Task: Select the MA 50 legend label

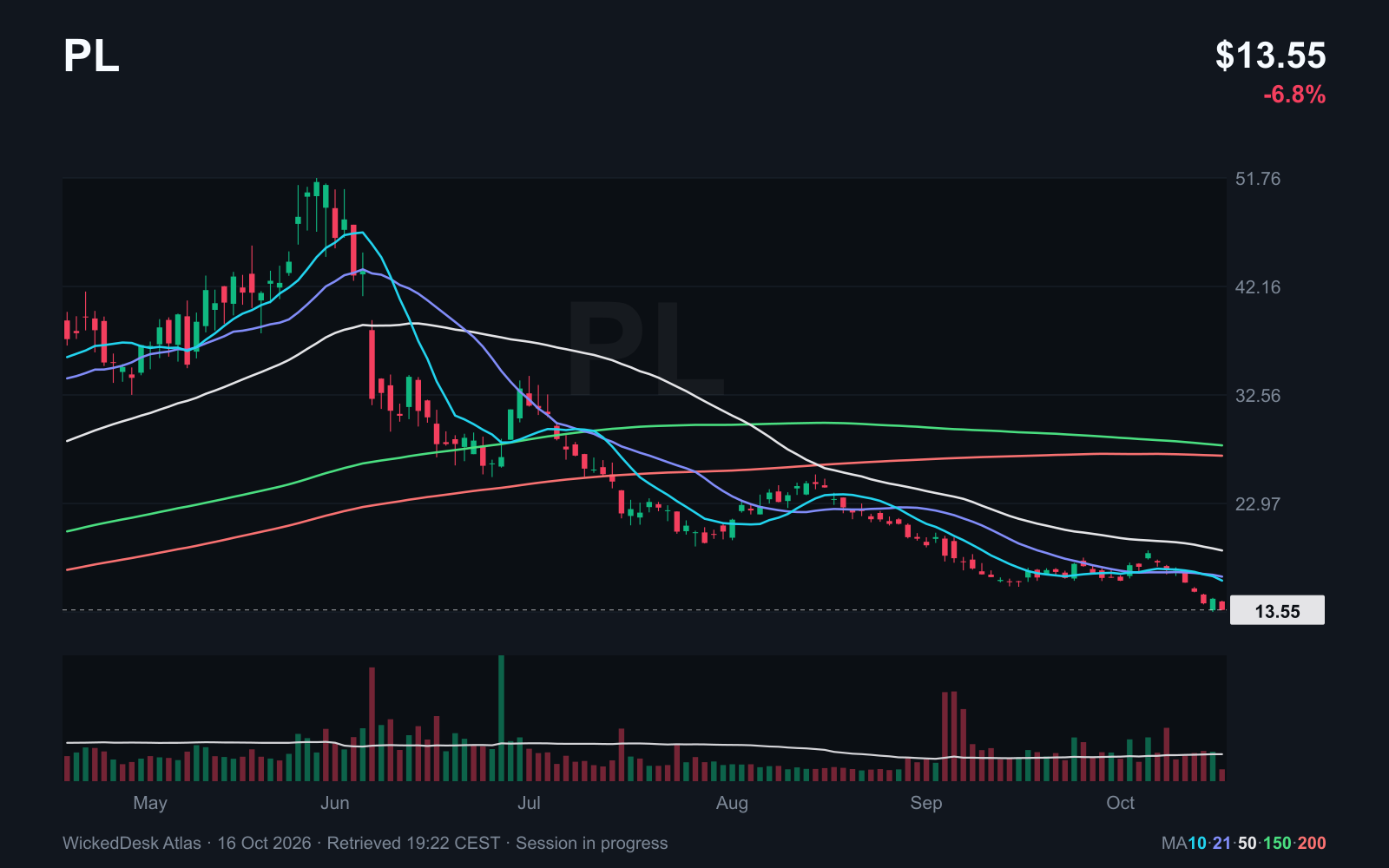Action: pyautogui.click(x=1247, y=843)
